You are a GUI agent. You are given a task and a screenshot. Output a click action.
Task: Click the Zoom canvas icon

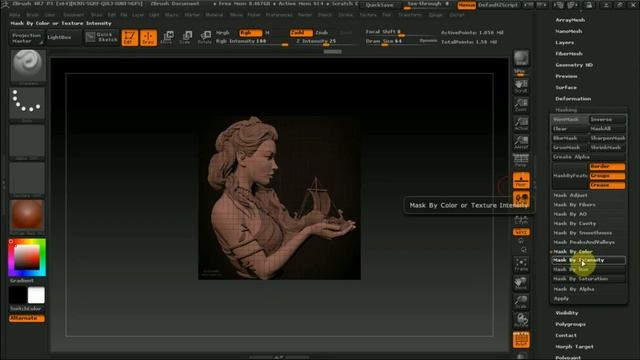521,105
